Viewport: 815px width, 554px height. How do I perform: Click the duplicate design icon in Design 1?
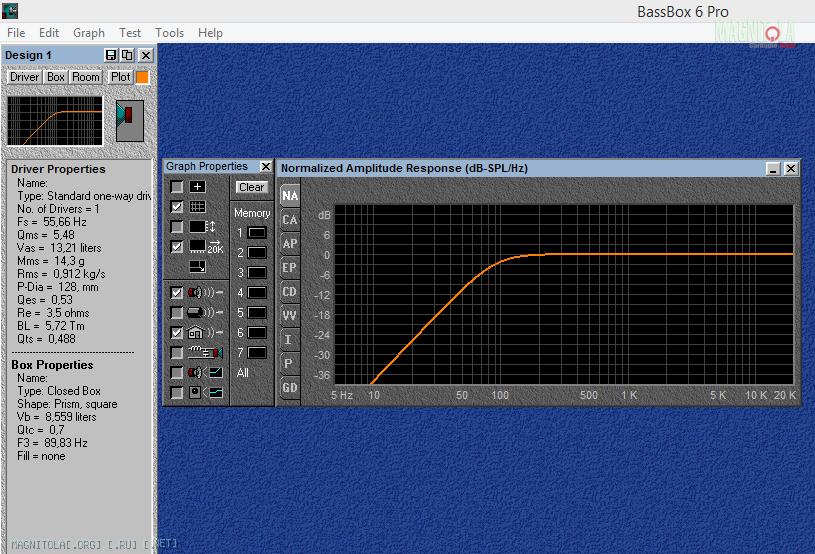pyautogui.click(x=127, y=55)
